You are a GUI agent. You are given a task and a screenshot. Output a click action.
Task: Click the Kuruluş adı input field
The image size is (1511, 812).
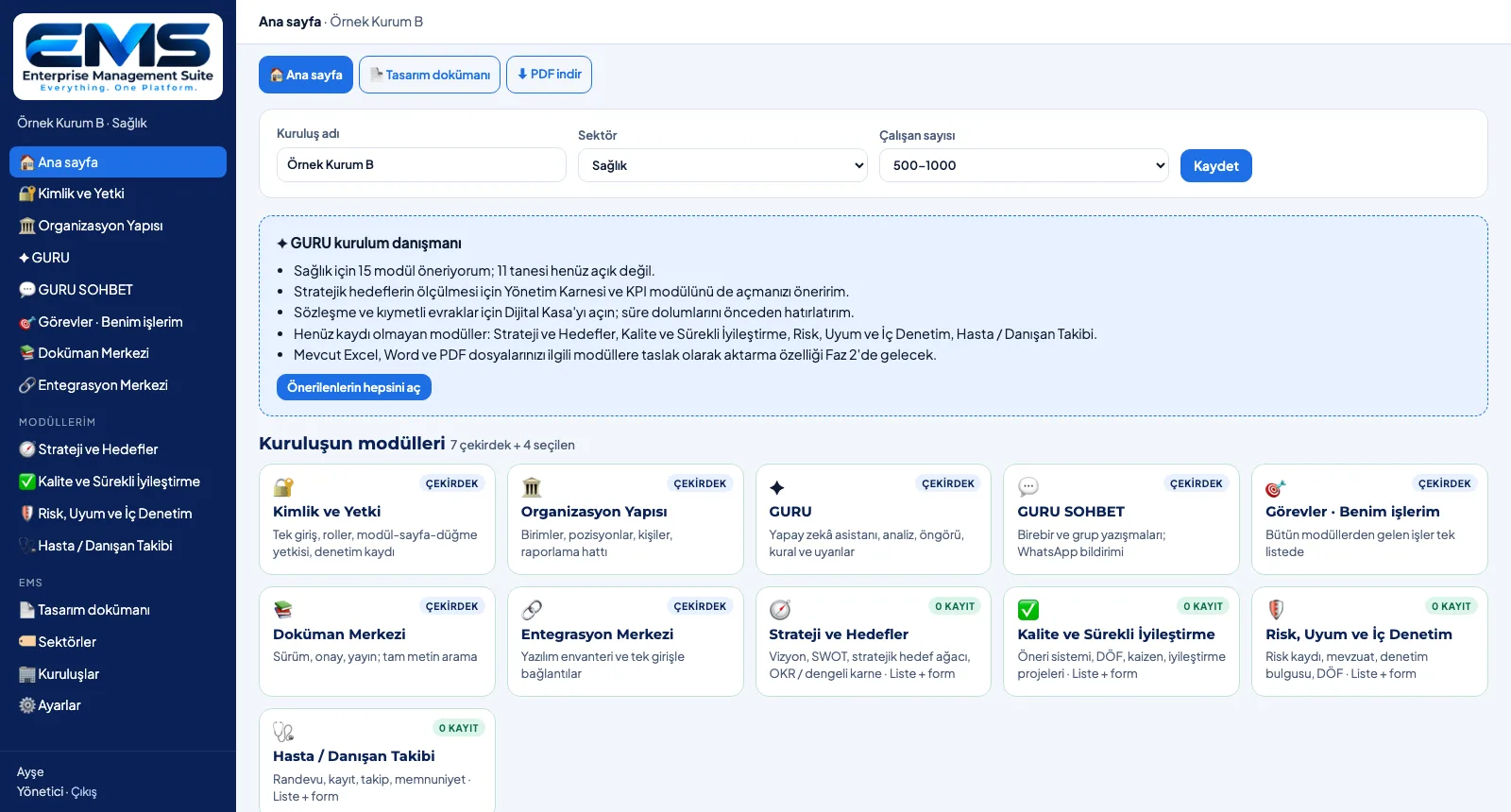(421, 164)
